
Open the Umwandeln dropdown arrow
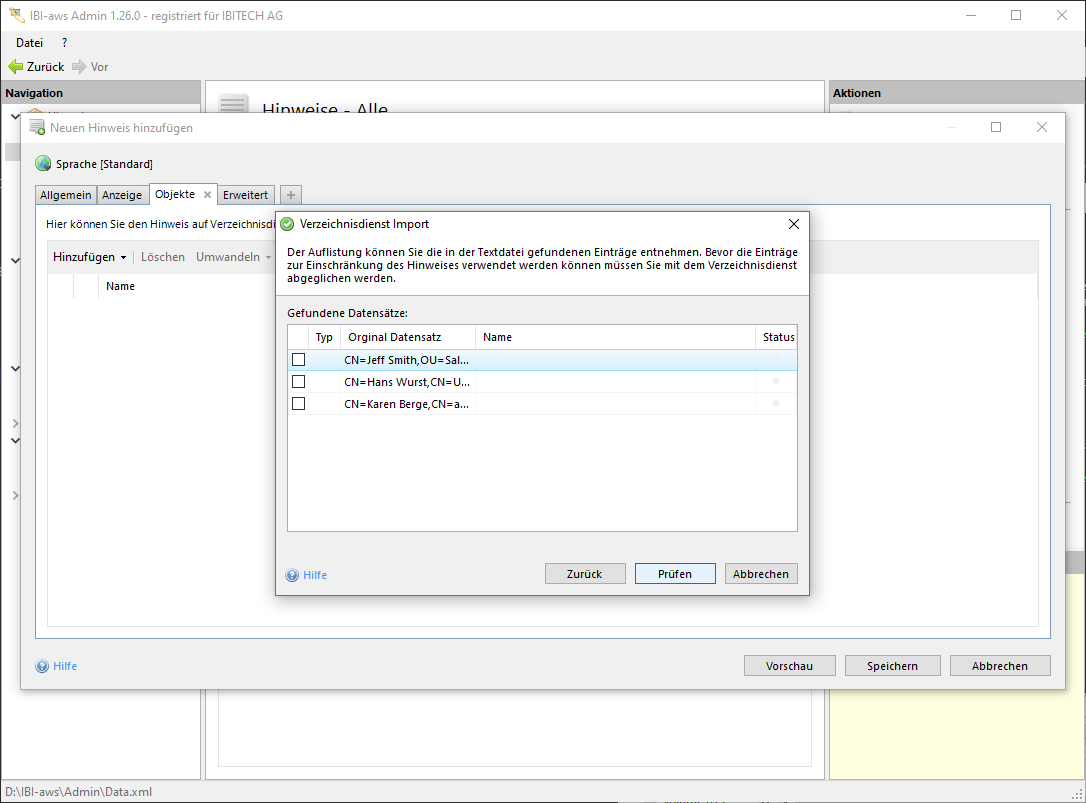pyautogui.click(x=268, y=258)
